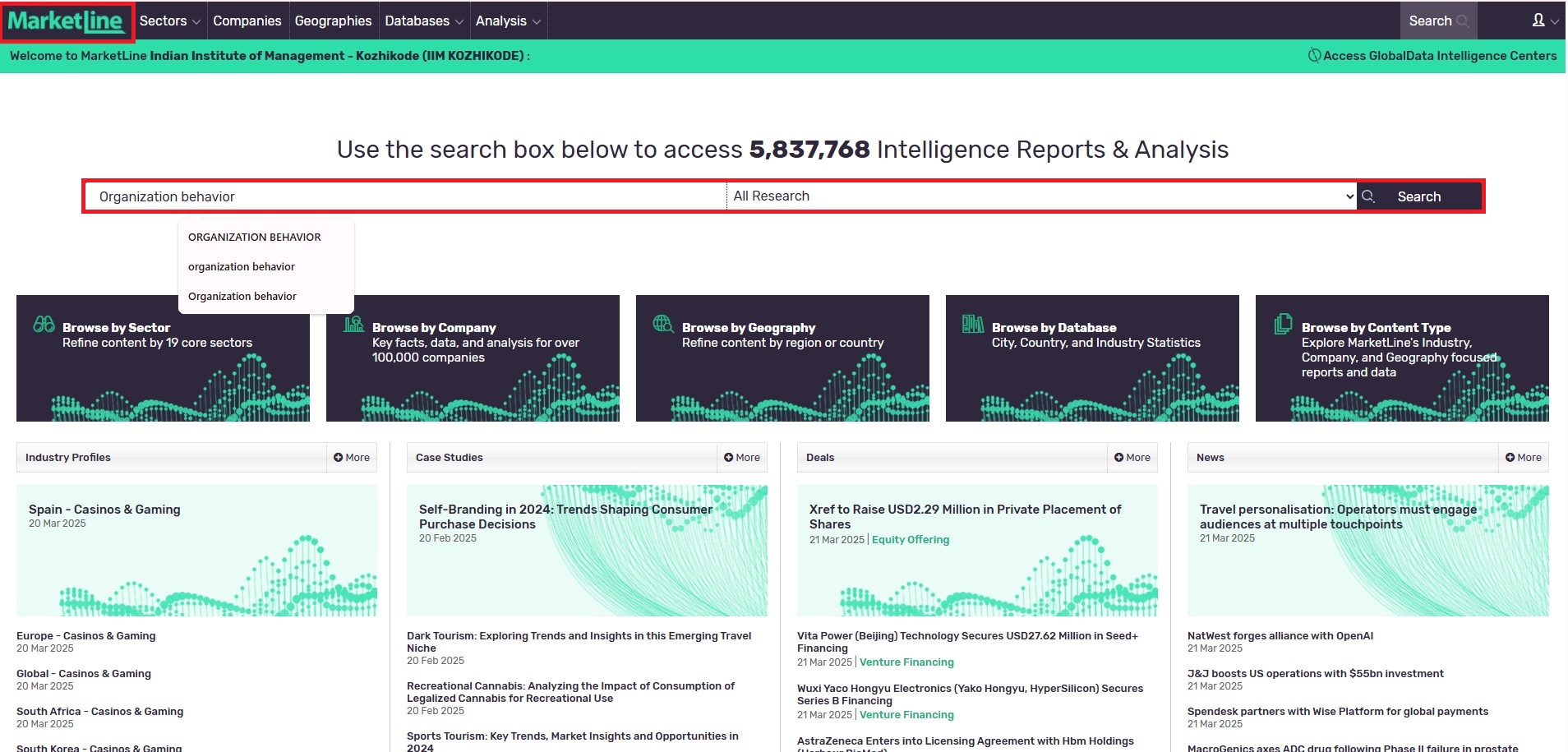Click the globe Browse by Geography icon

pyautogui.click(x=663, y=324)
